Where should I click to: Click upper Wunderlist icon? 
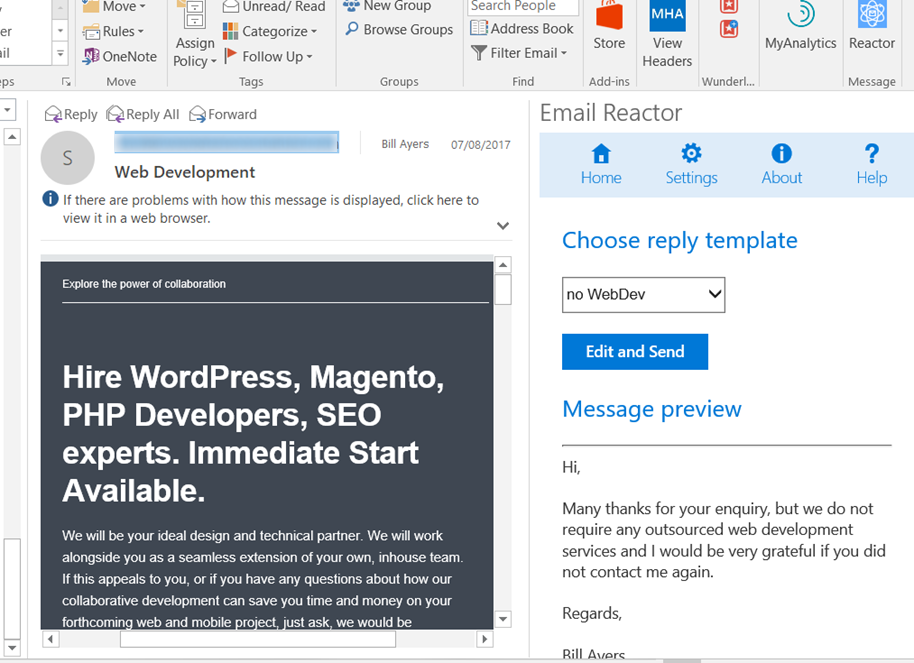(x=729, y=6)
